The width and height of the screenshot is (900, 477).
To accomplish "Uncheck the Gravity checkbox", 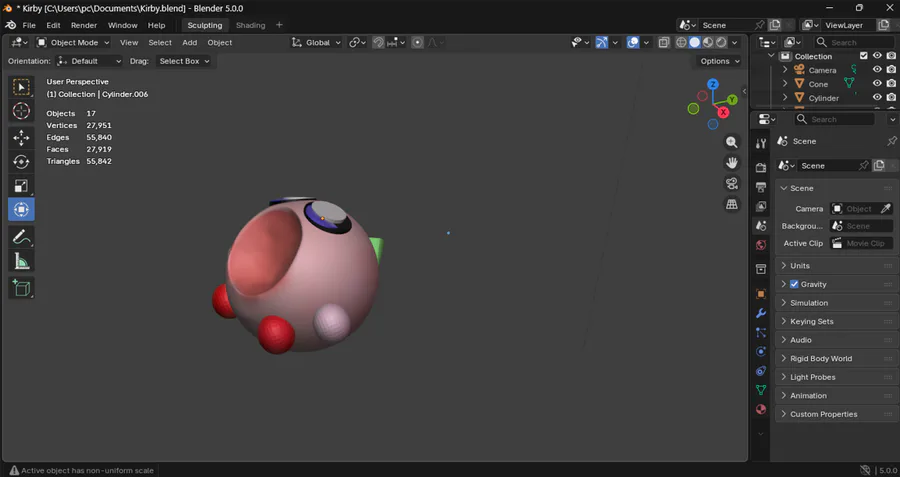I will click(x=795, y=284).
